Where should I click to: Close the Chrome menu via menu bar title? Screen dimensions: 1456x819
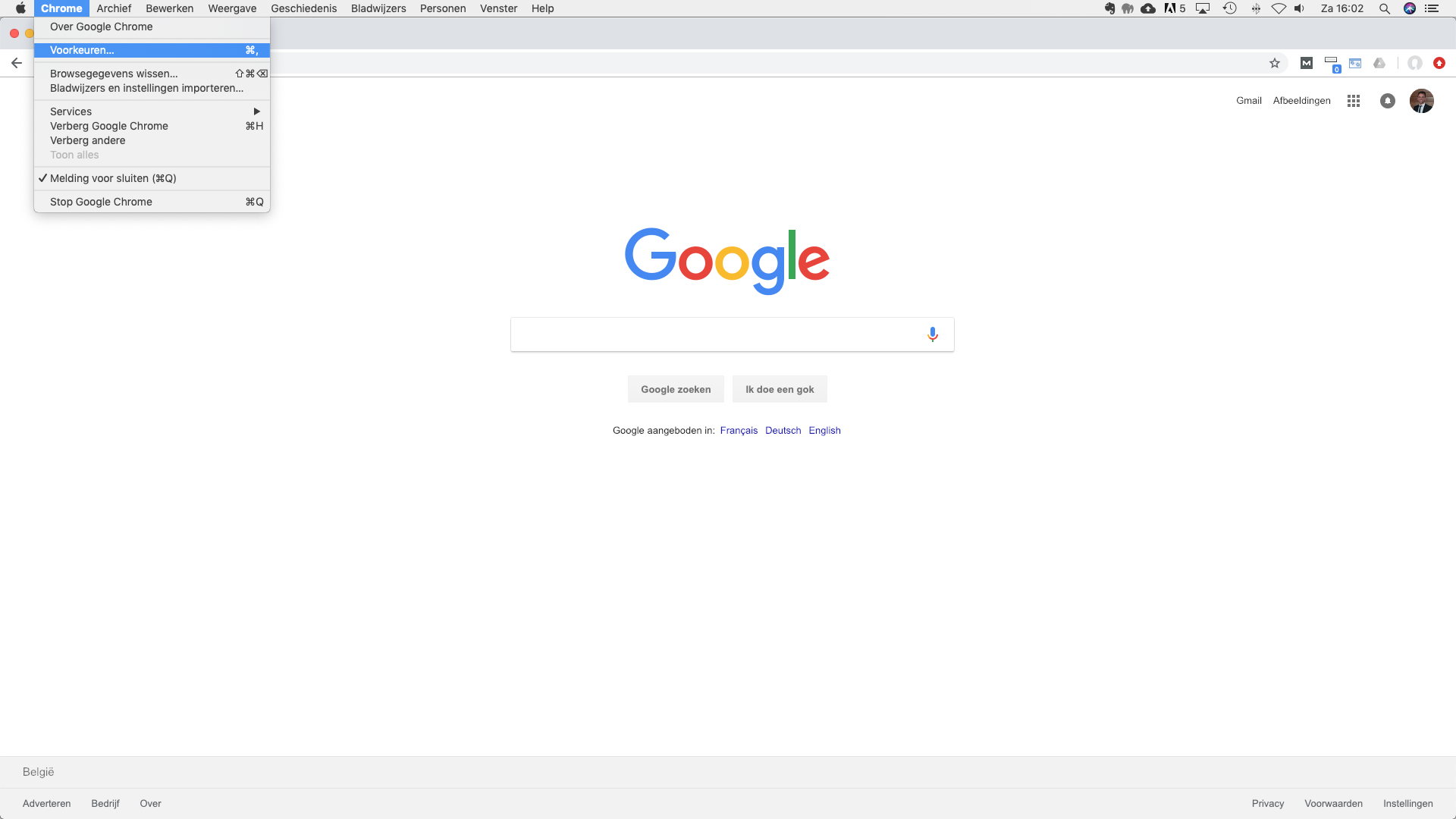pyautogui.click(x=61, y=8)
